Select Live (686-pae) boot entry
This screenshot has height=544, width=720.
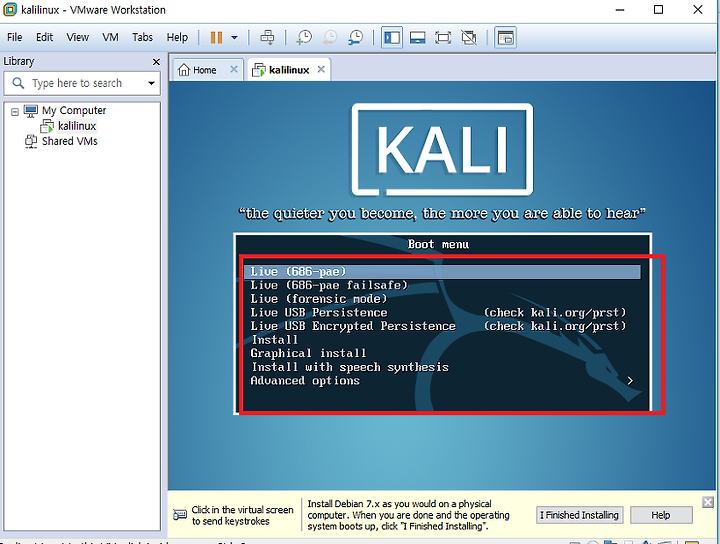442,272
